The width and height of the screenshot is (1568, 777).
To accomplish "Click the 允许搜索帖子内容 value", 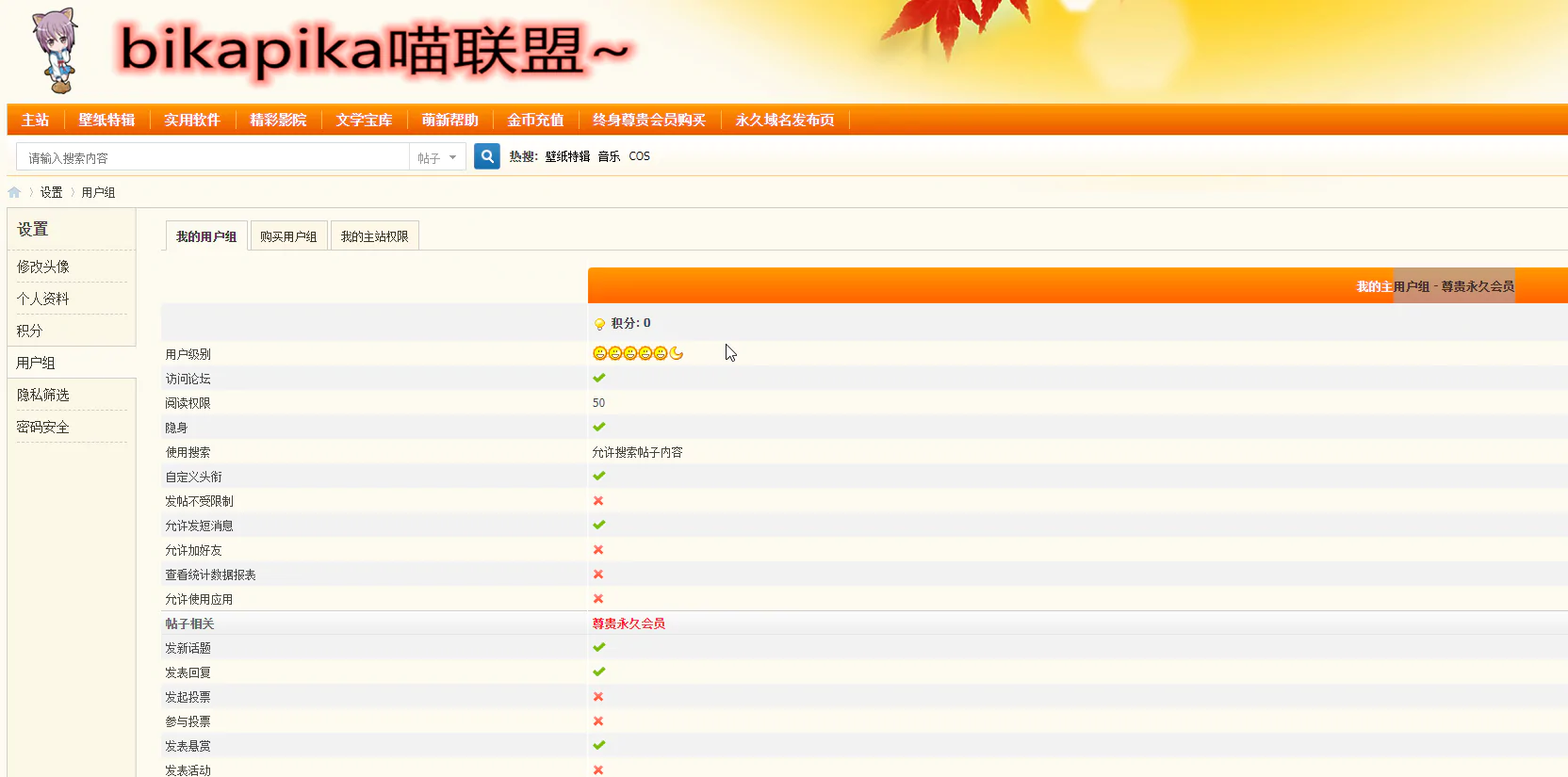I will coord(638,452).
